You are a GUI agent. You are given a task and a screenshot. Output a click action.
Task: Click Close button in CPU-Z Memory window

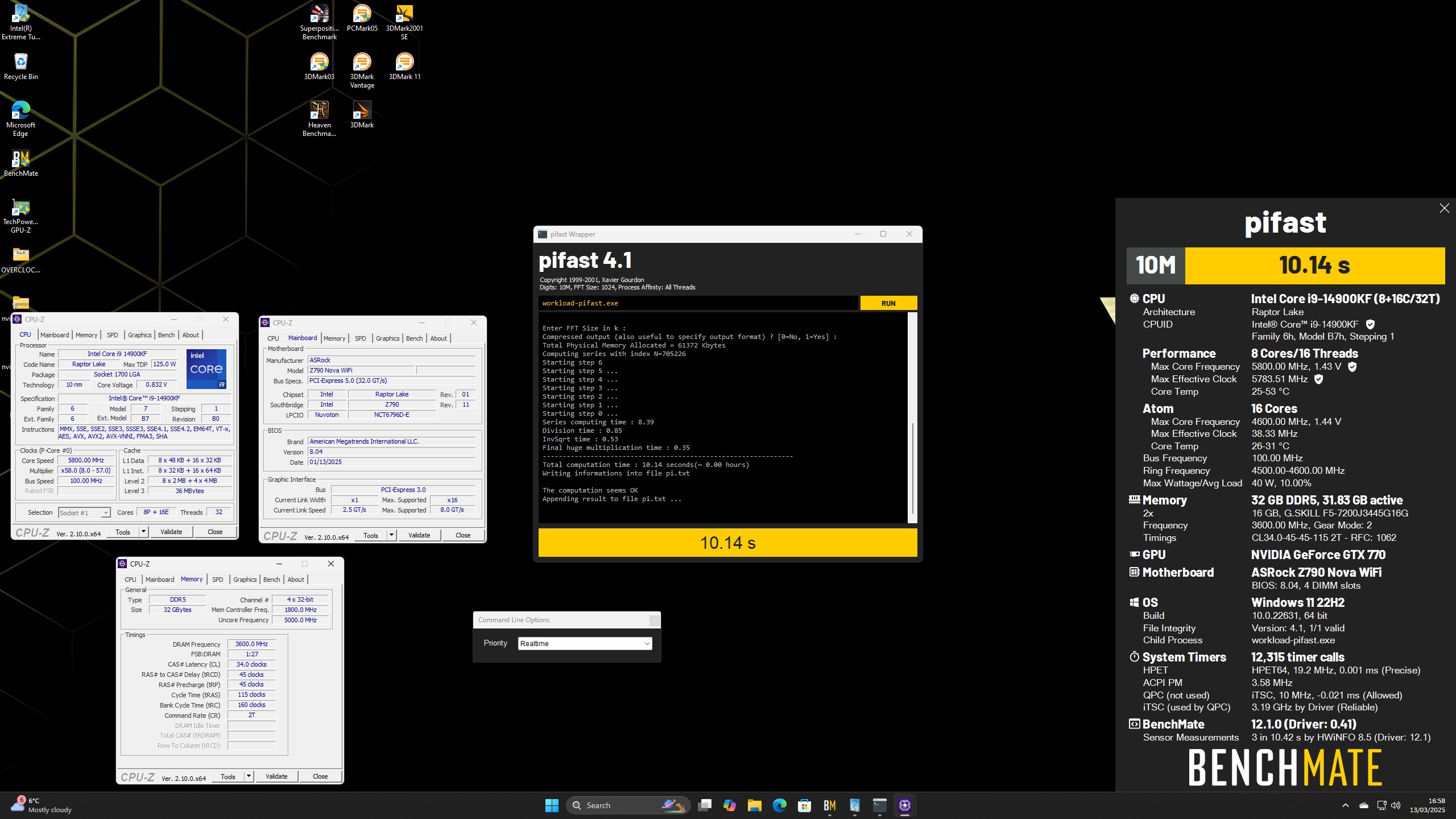(320, 776)
